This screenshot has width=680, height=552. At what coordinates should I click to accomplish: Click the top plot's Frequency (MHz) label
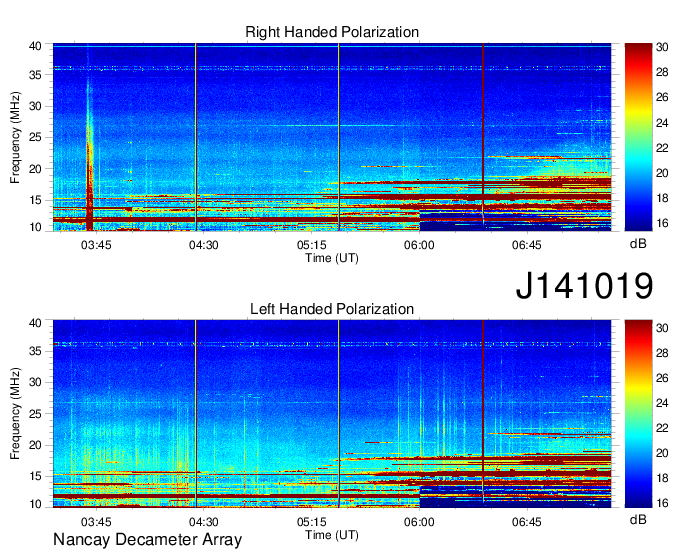[x=15, y=137]
